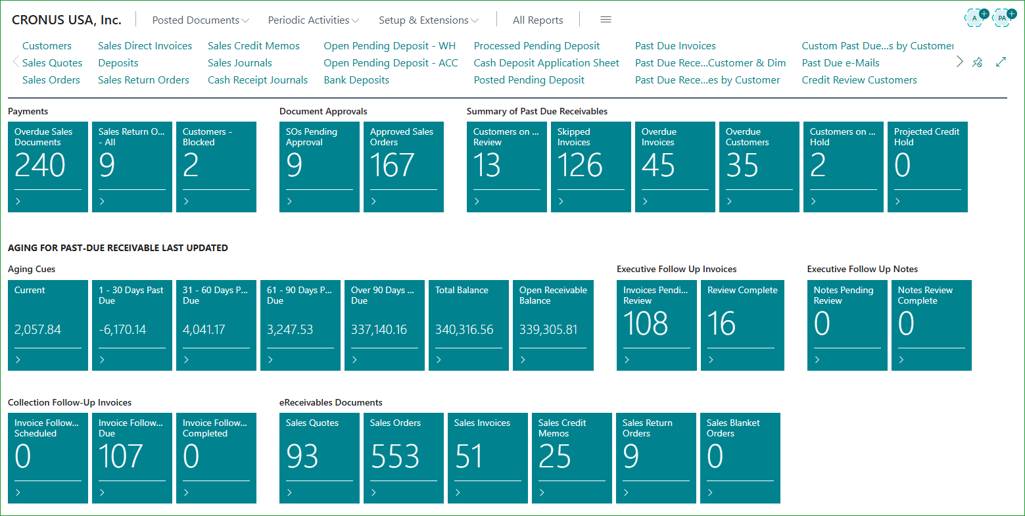Open the Approved Sales Orders tile
Screen dimensions: 1025x516
point(403,167)
